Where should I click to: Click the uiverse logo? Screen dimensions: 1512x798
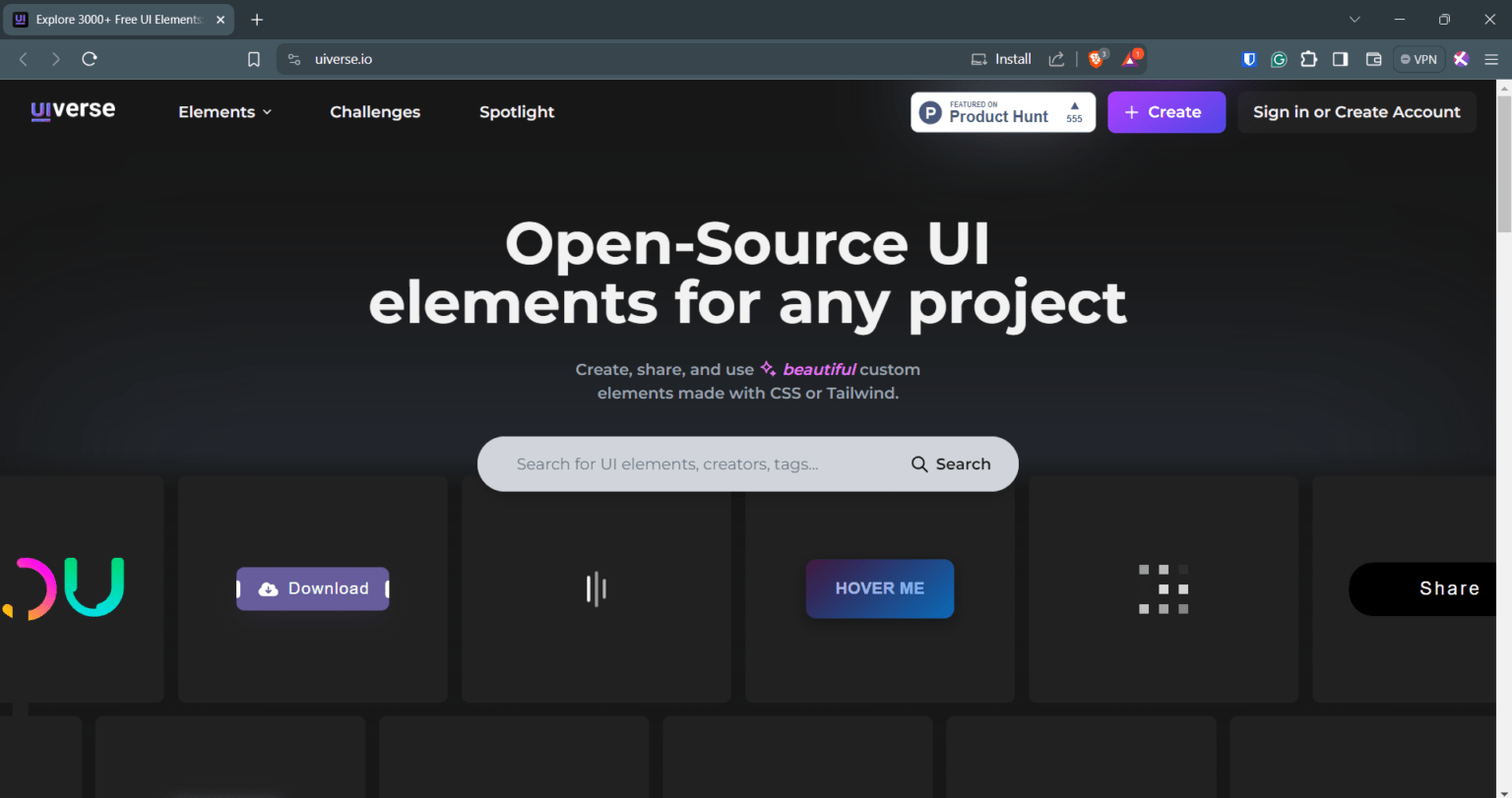point(72,111)
